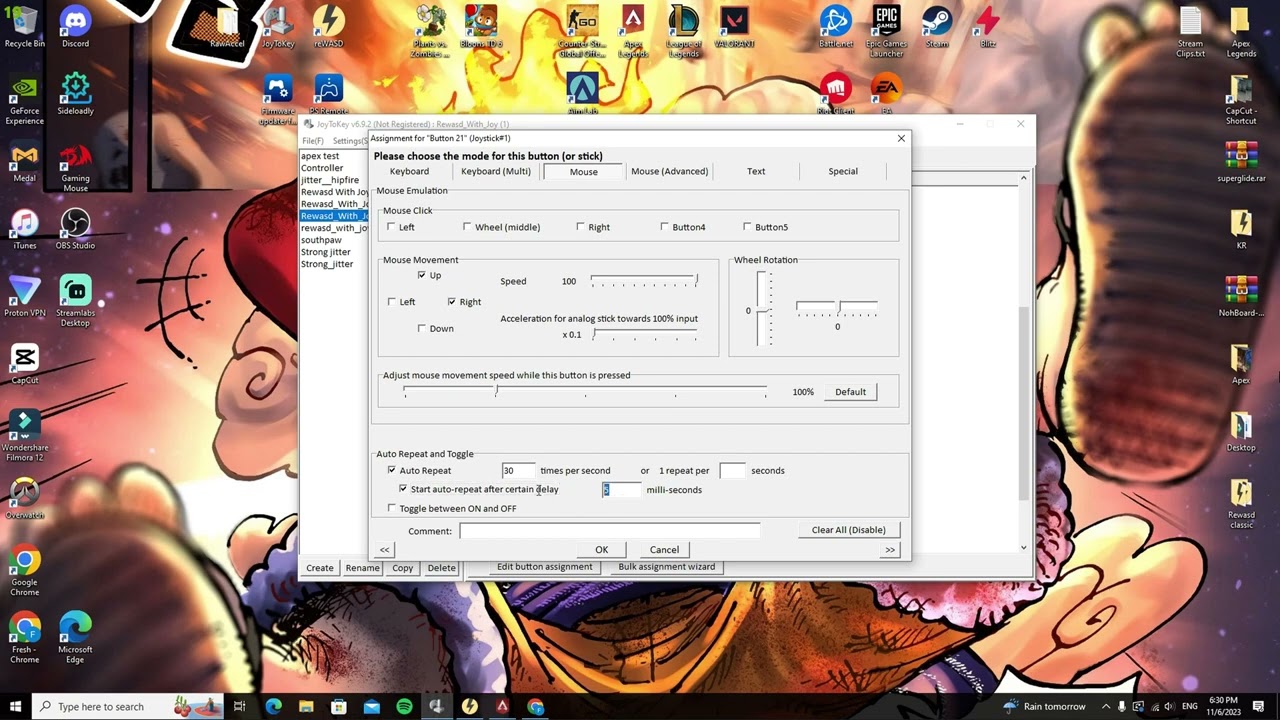Viewport: 1280px width, 720px height.
Task: Select the Microsoft Edge desktop icon
Action: click(75, 639)
